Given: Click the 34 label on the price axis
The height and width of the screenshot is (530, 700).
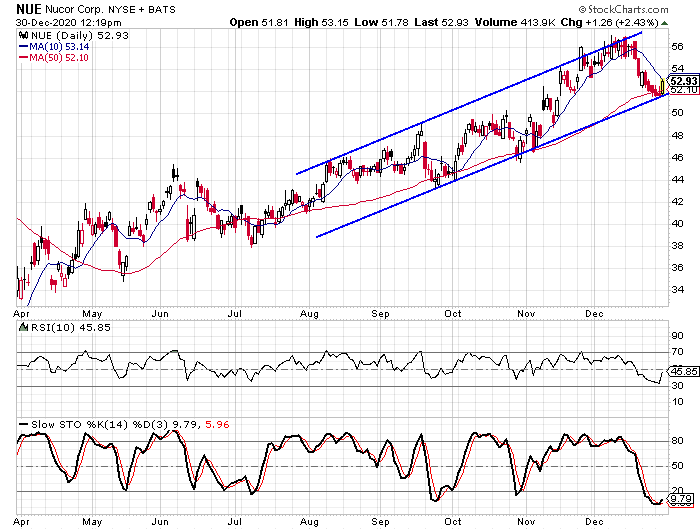Looking at the screenshot, I should (x=677, y=289).
